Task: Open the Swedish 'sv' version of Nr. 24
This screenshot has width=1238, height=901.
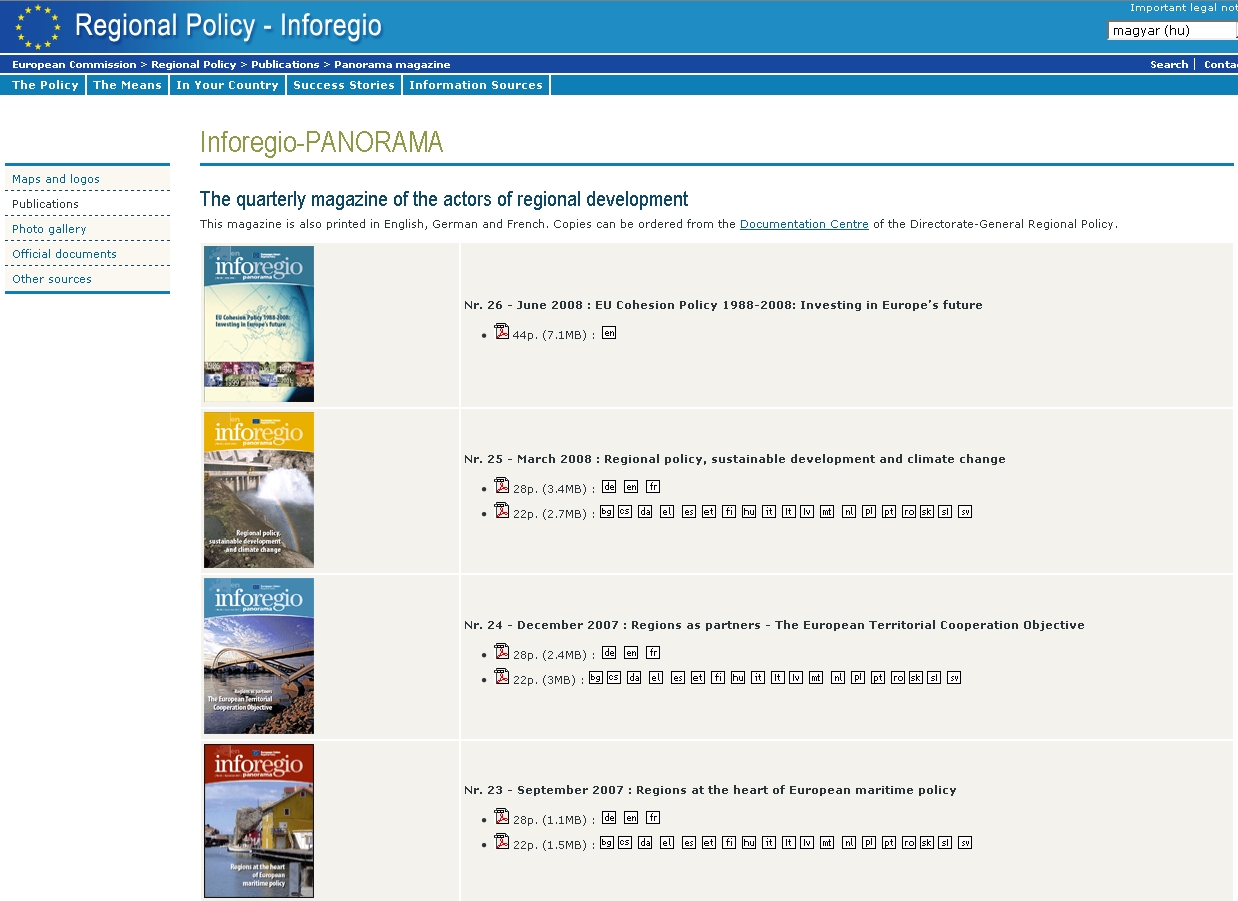Action: tap(954, 678)
